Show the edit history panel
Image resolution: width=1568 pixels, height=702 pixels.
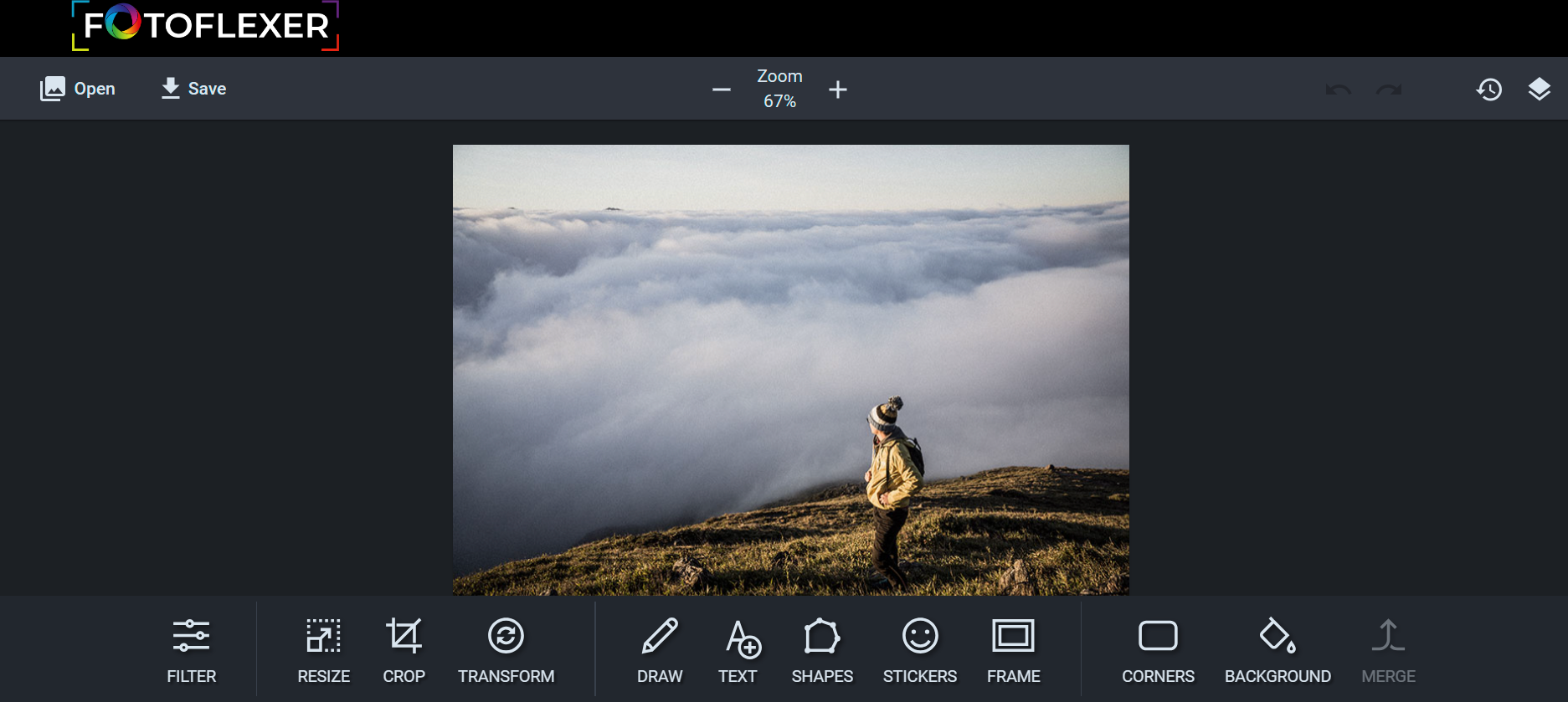tap(1488, 90)
